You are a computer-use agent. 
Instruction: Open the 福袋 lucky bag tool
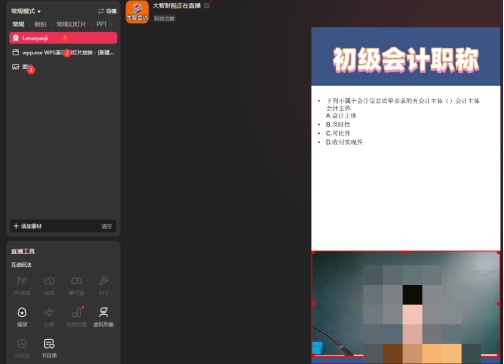click(x=22, y=317)
